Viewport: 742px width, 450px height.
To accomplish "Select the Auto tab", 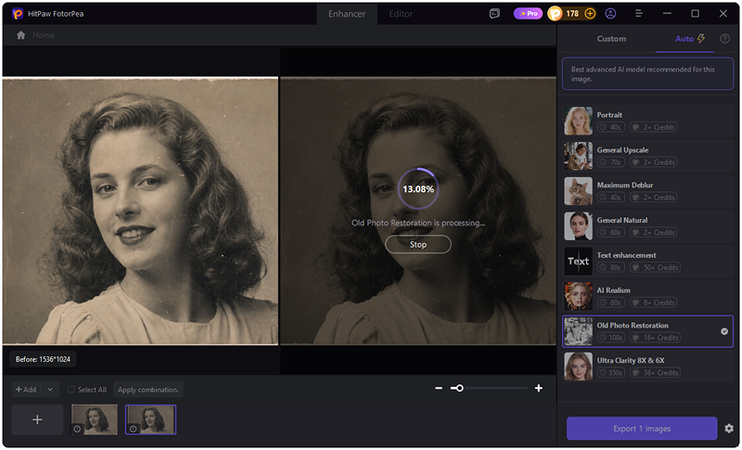I will pos(689,39).
